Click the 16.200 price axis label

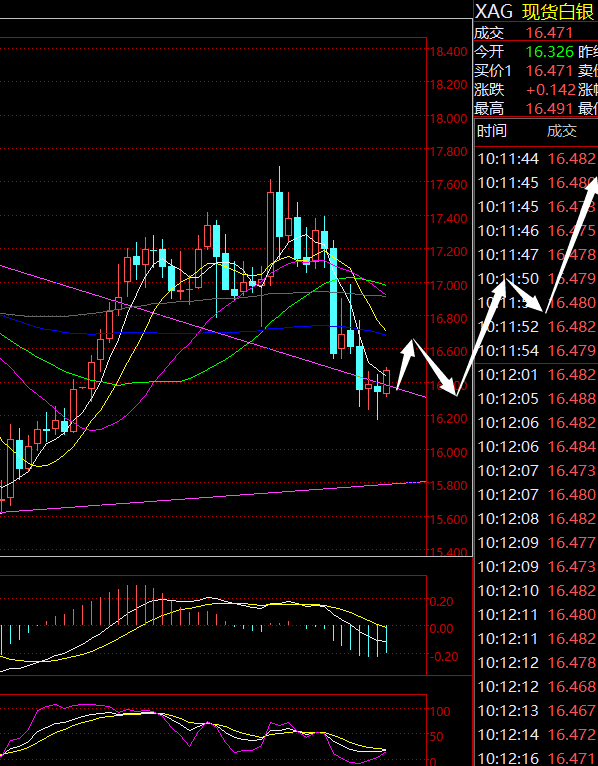tap(448, 419)
